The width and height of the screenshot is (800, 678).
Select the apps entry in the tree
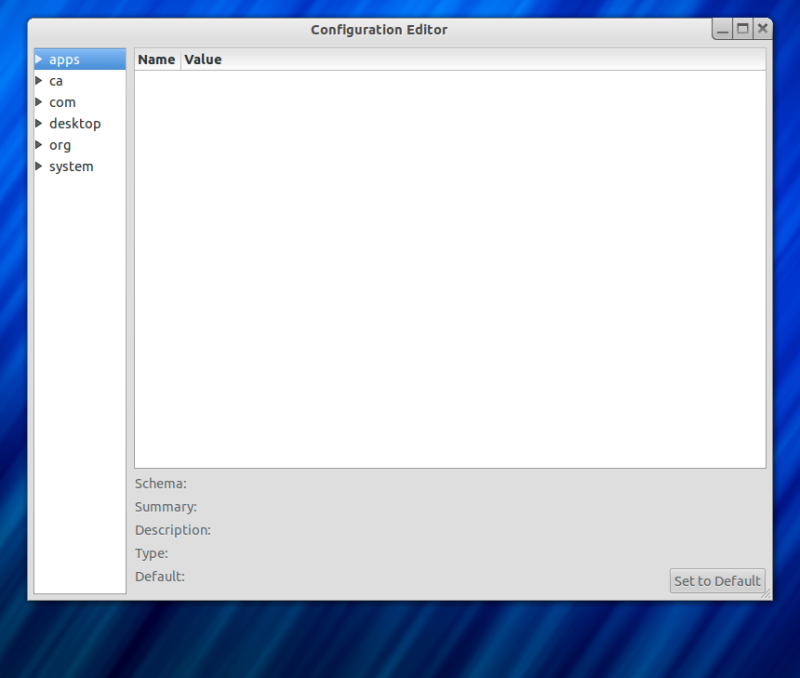64,60
